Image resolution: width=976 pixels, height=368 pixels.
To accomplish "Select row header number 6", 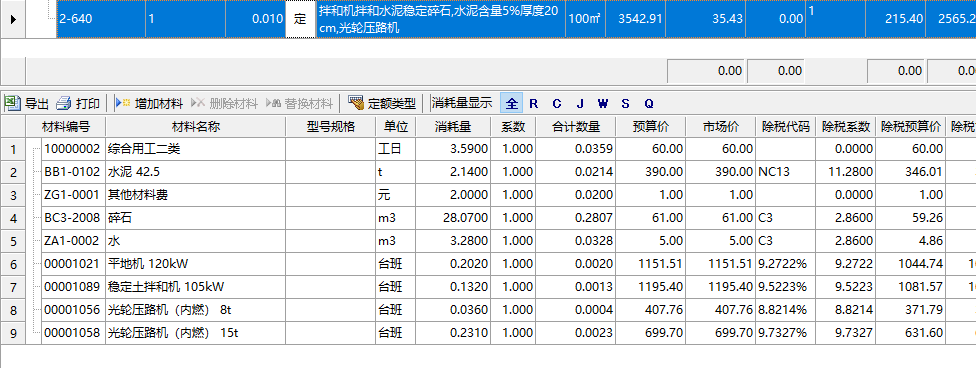I will click(x=13, y=264).
